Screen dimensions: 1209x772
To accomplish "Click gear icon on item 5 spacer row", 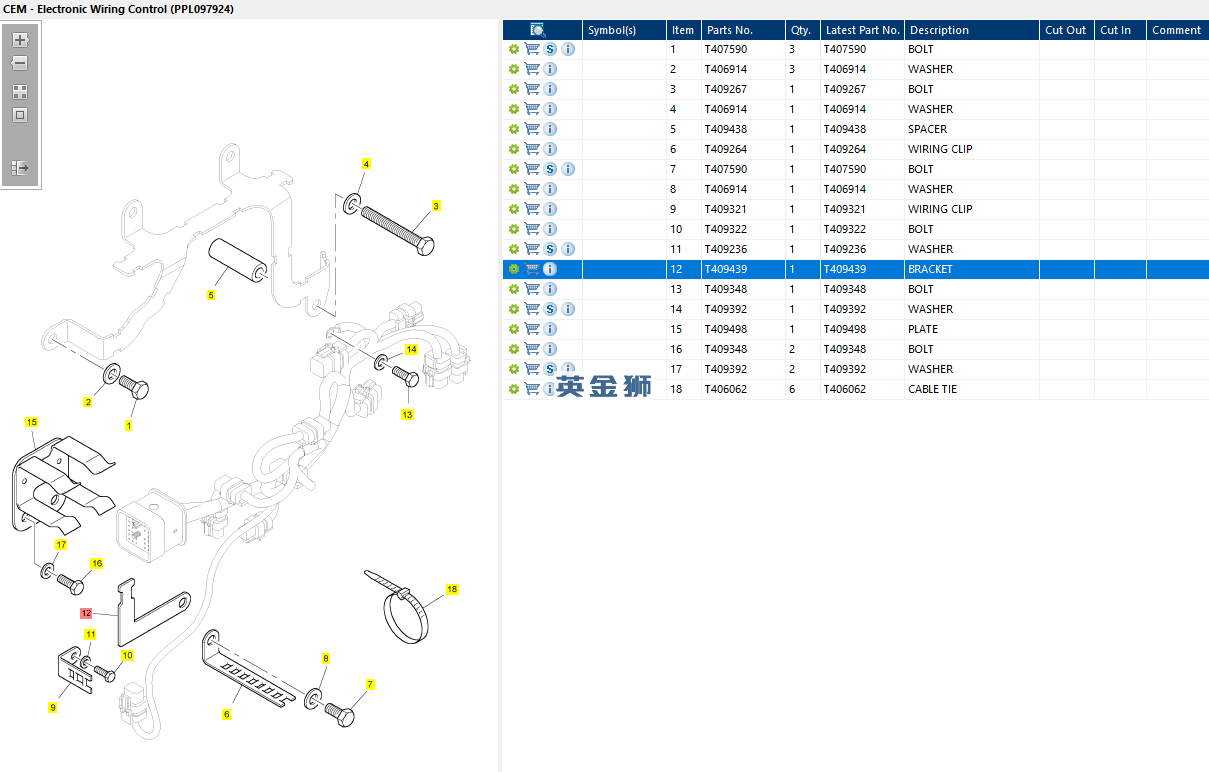I will (x=514, y=129).
